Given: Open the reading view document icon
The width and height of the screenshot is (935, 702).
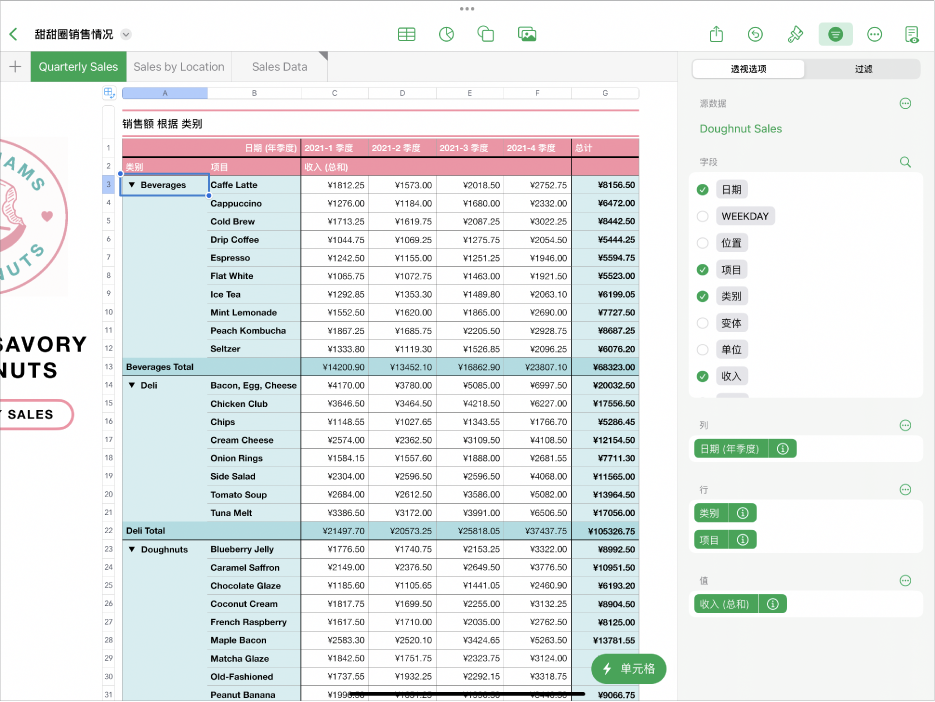Looking at the screenshot, I should click(912, 35).
